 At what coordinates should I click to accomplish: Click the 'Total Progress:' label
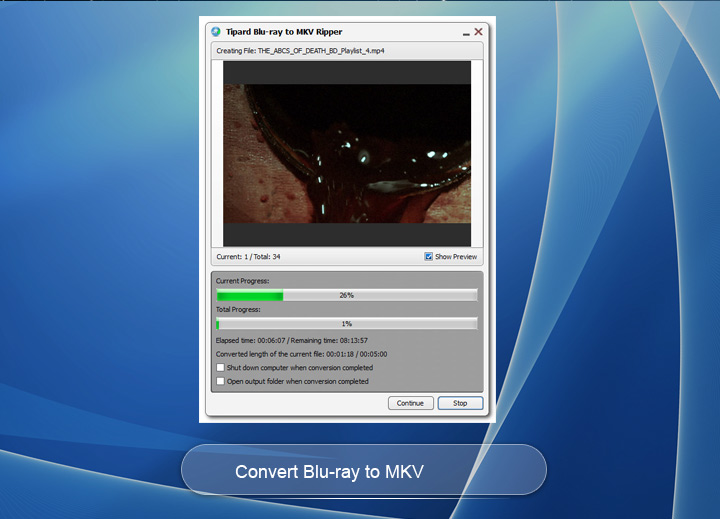click(238, 310)
